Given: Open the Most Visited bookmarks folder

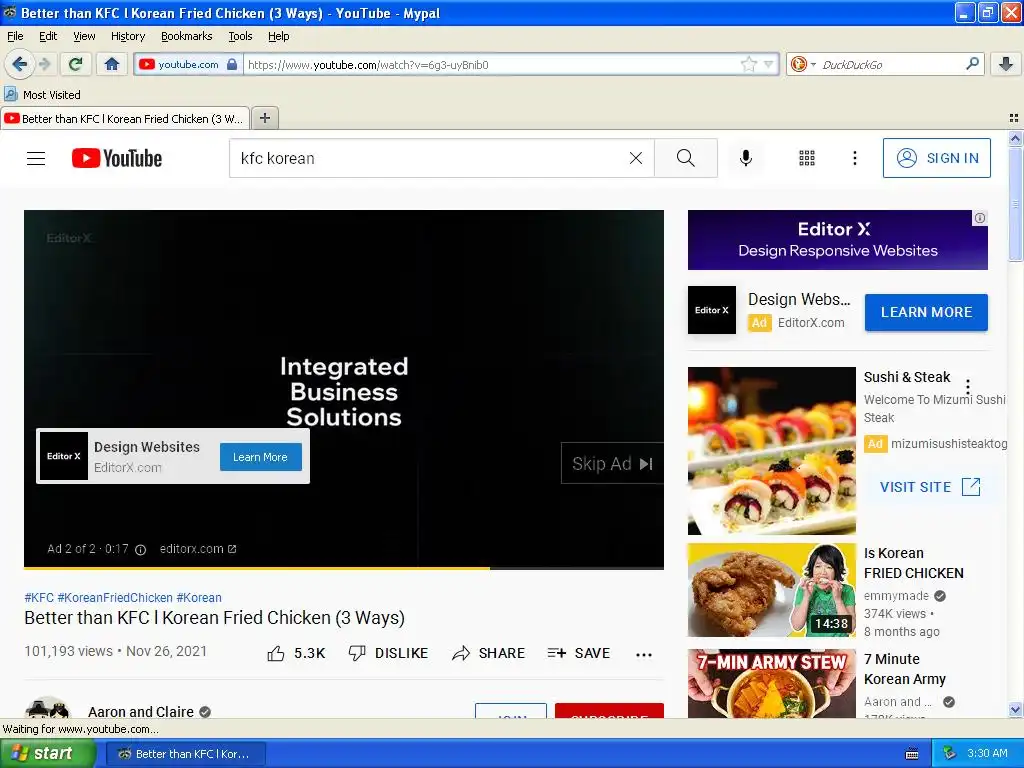Looking at the screenshot, I should (x=42, y=95).
